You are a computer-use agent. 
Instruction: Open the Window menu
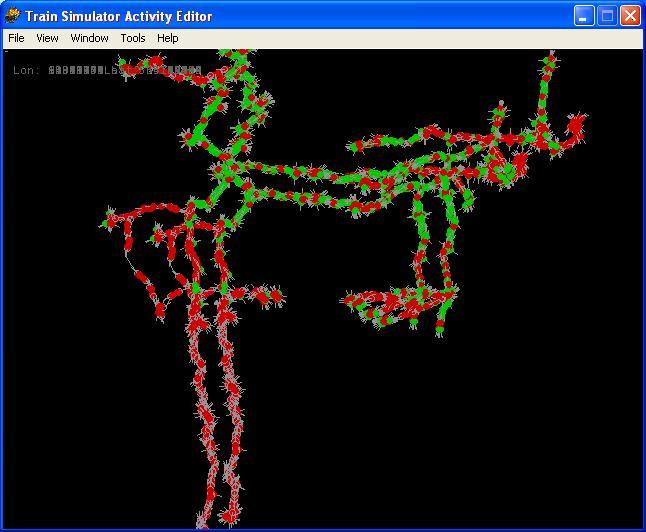point(89,38)
